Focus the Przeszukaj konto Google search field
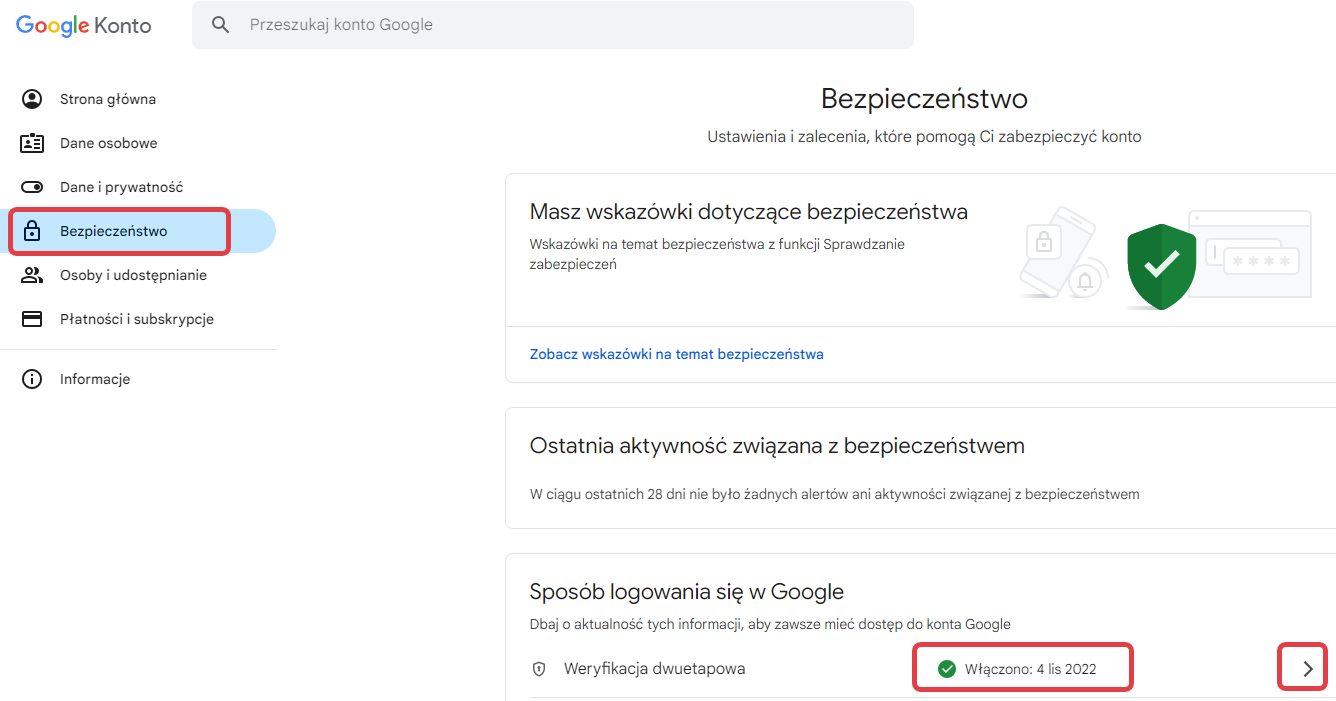Image resolution: width=1336 pixels, height=701 pixels. pyautogui.click(x=553, y=25)
